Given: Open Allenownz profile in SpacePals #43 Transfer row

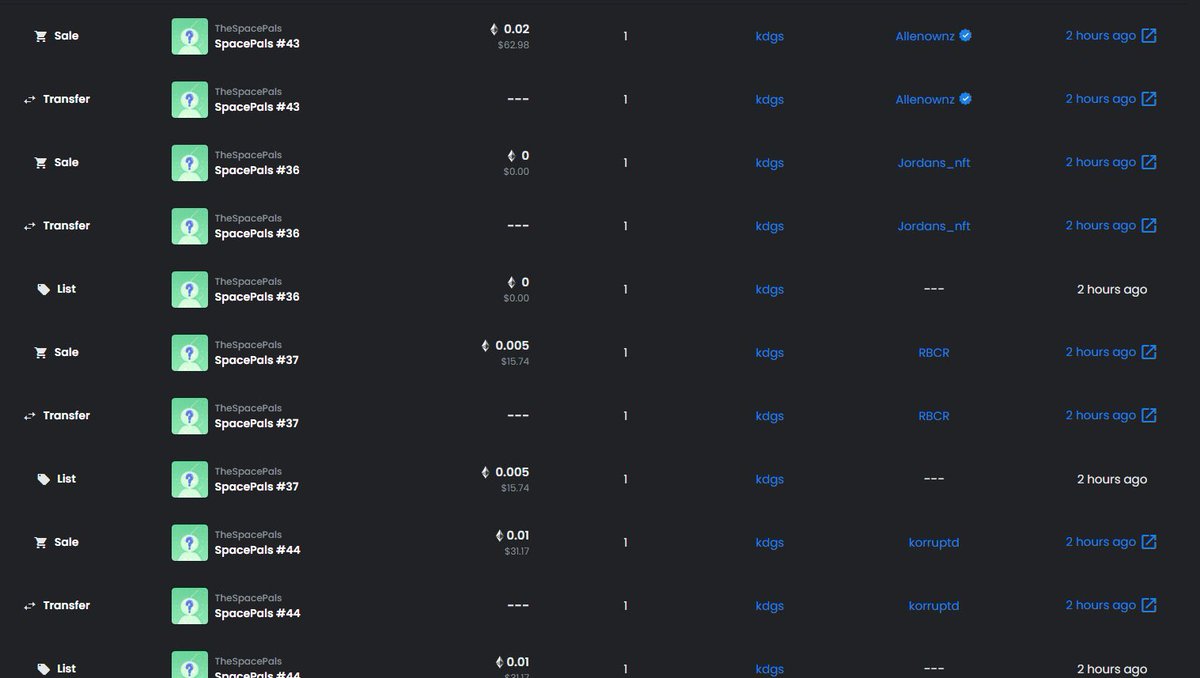Looking at the screenshot, I should coord(925,99).
